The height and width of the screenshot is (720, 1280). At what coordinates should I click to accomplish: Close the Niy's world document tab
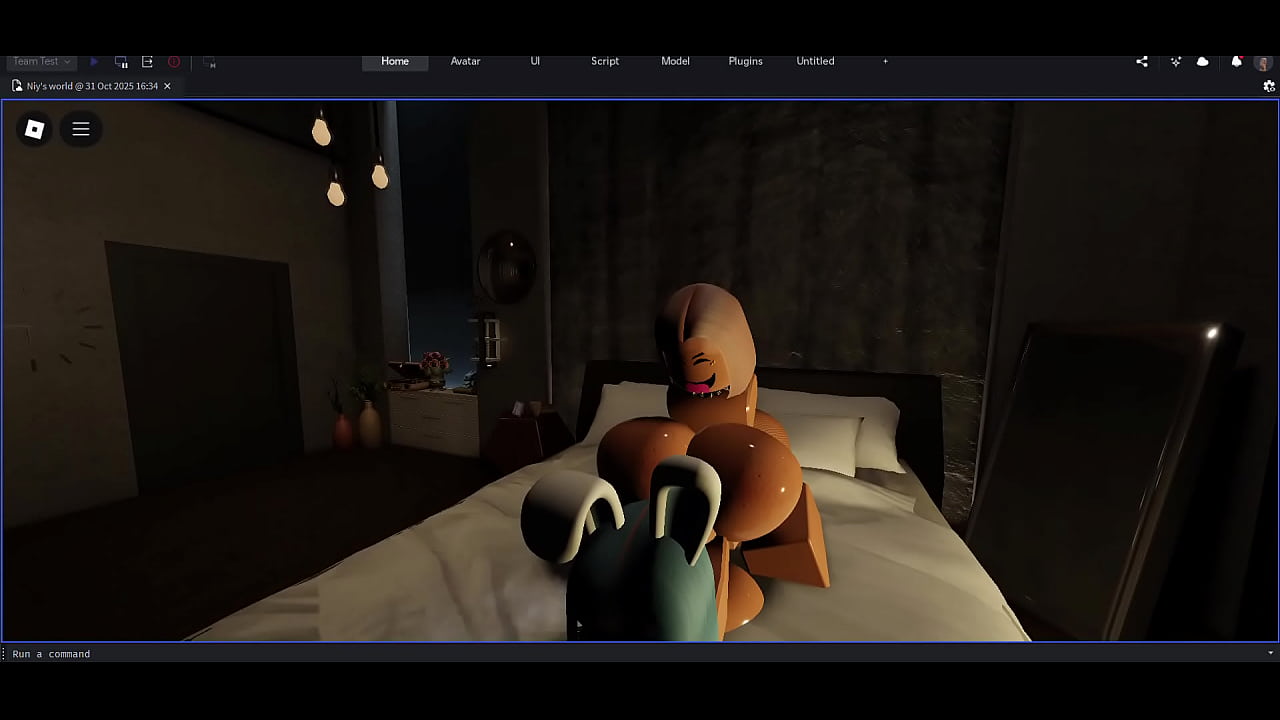tap(167, 86)
